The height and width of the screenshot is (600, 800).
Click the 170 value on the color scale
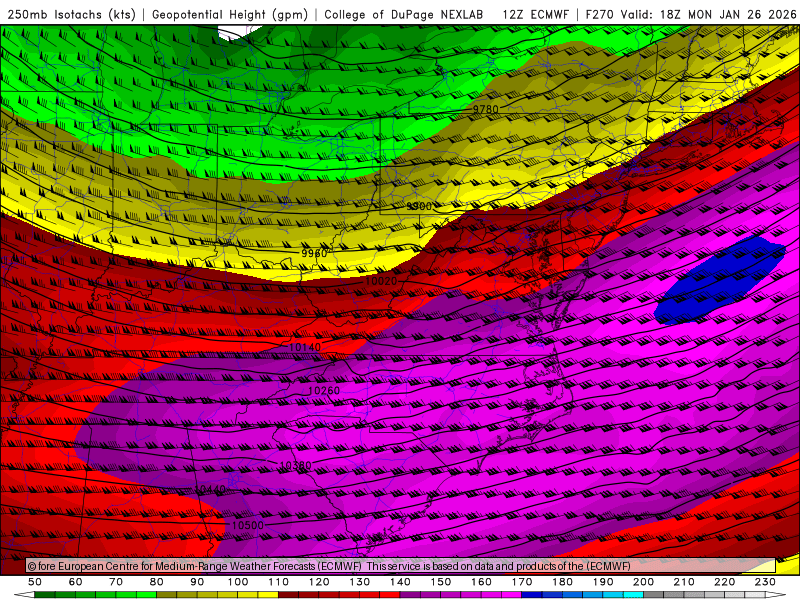pos(522,582)
